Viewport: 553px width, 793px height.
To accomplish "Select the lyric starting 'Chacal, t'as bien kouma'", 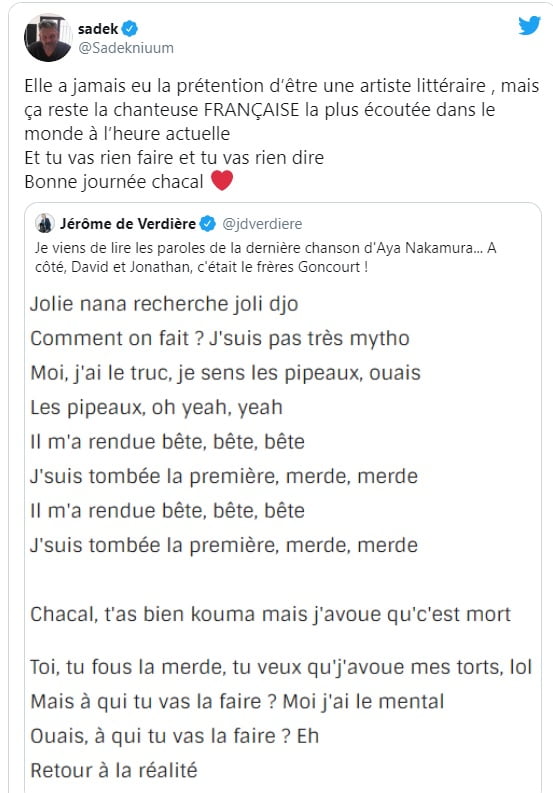I will click(271, 614).
